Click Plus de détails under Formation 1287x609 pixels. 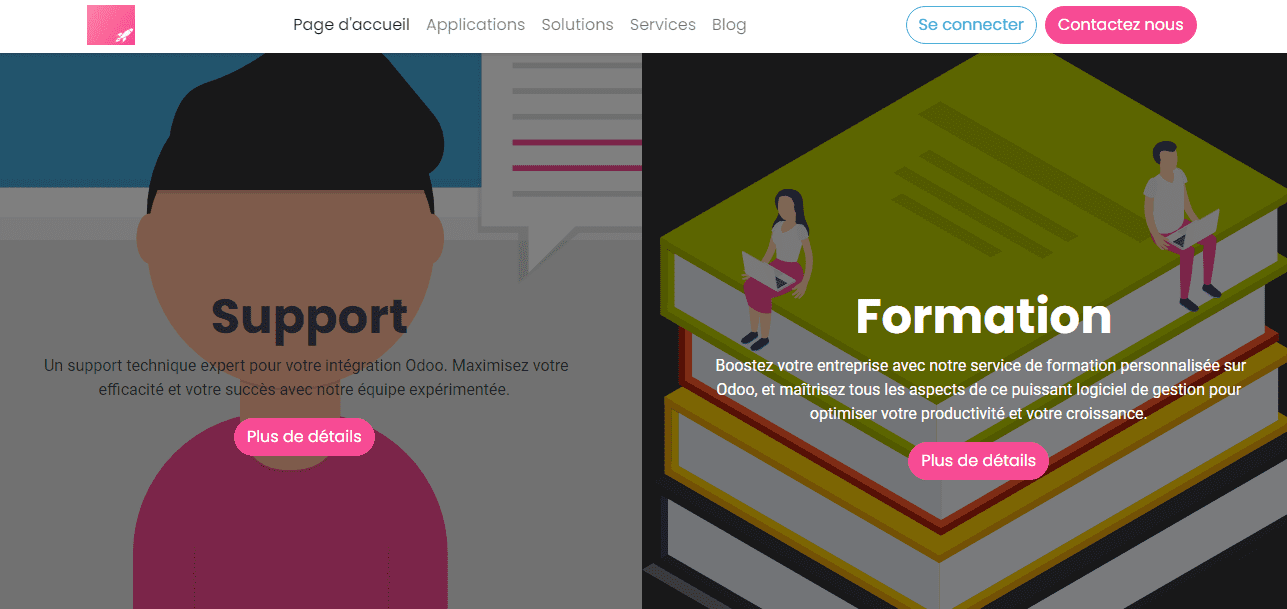tap(978, 461)
